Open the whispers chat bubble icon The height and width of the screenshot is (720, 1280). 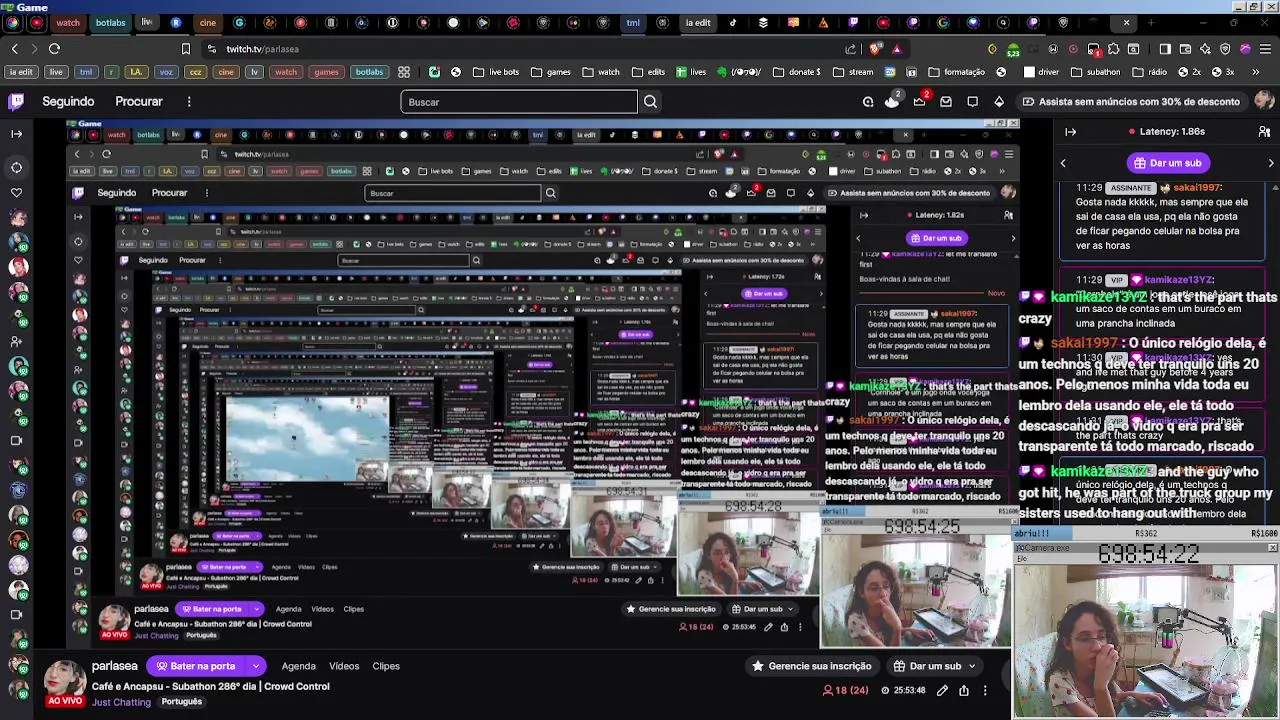(x=972, y=101)
